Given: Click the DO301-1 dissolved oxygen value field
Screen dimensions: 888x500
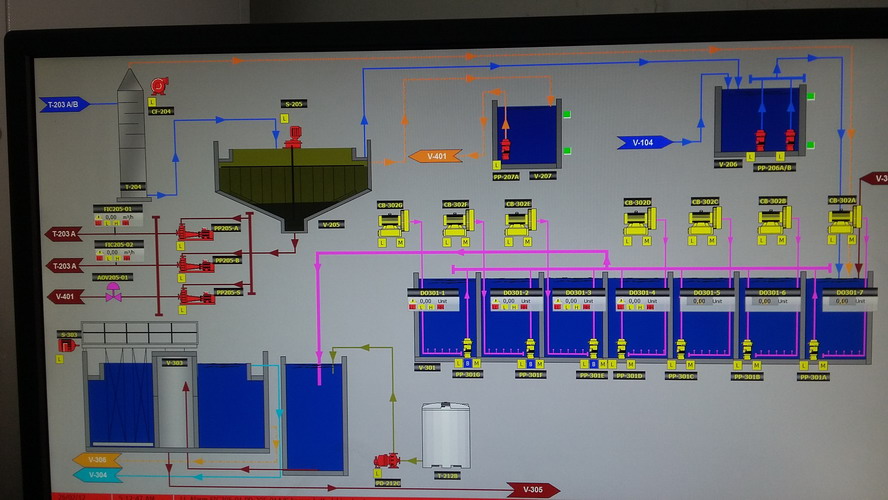Looking at the screenshot, I should click(x=434, y=300).
